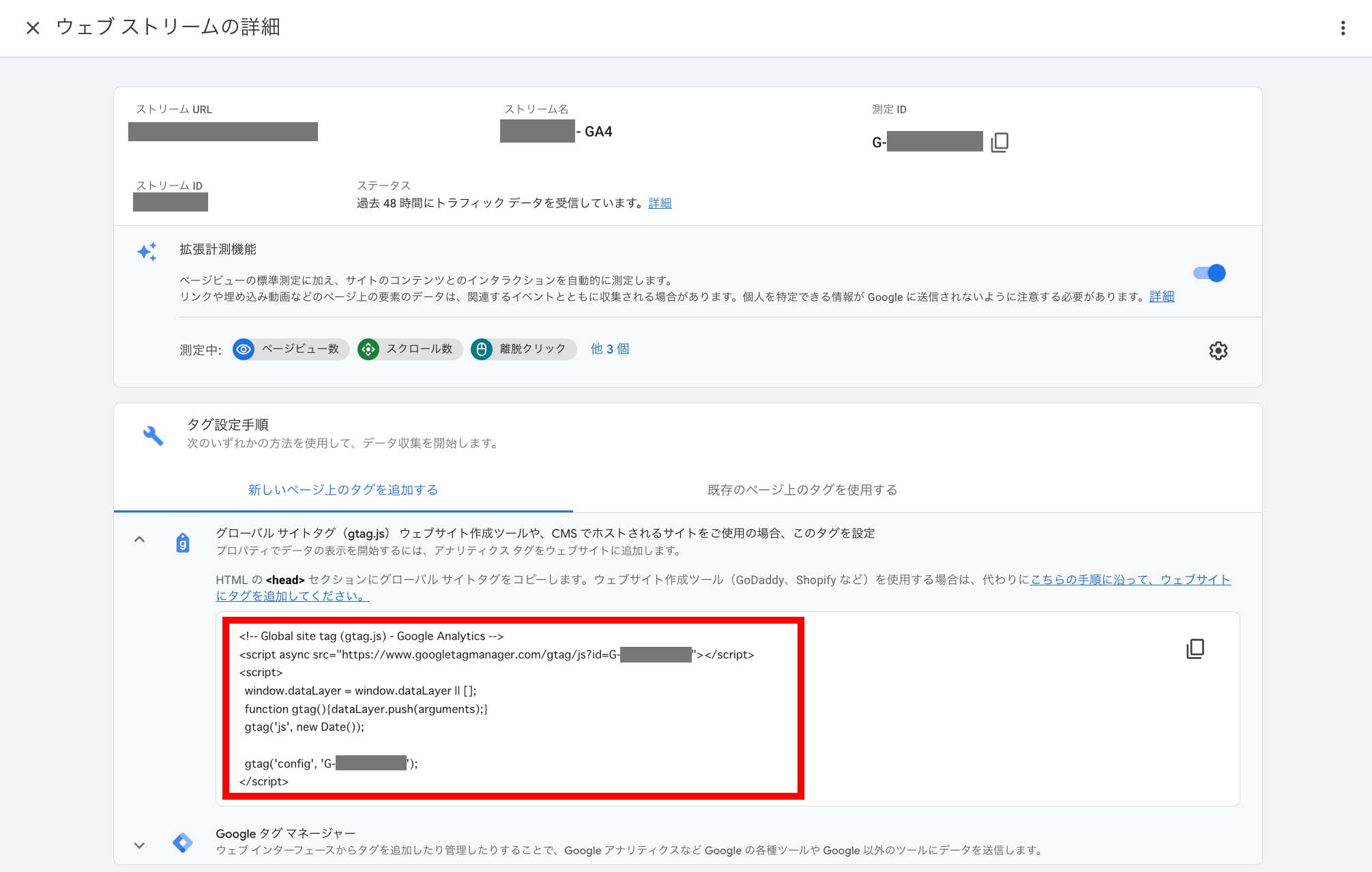The image size is (1372, 872).
Task: Switch to the 新しいページ上のタグを追加する tab
Action: 343,490
